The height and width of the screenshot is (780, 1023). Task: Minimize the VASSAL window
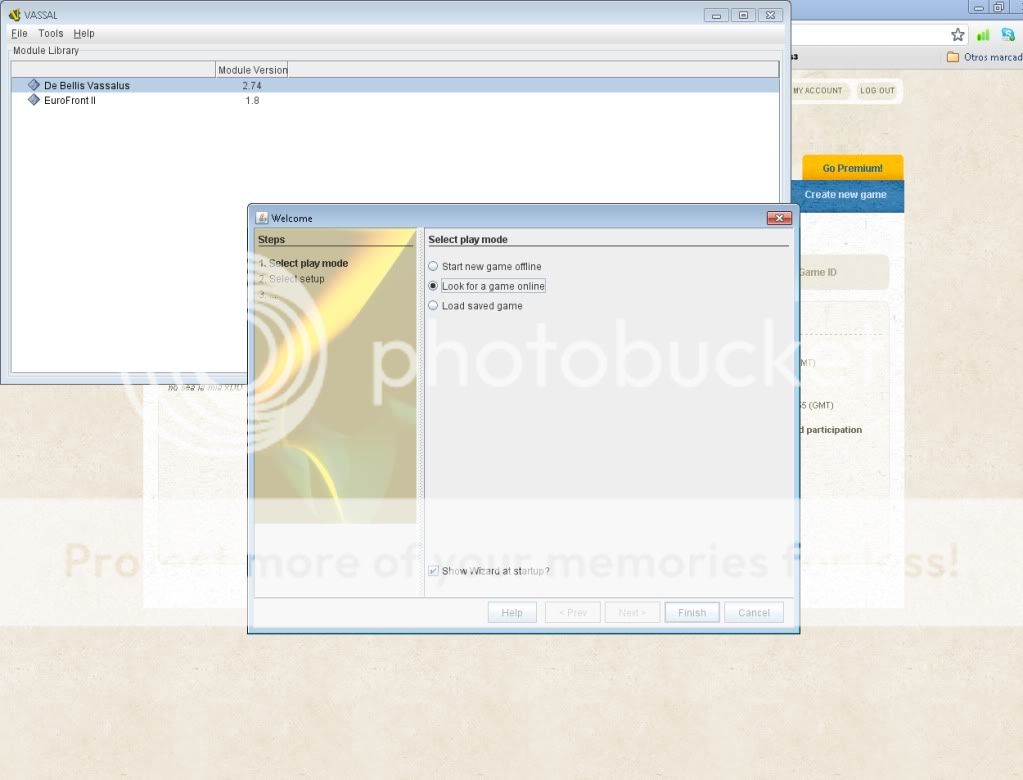[716, 15]
